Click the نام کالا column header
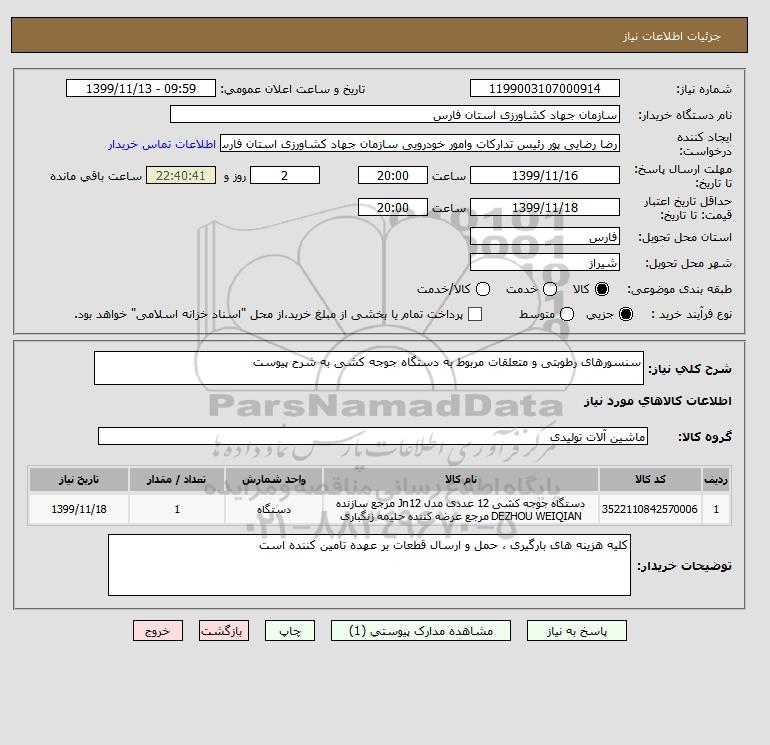This screenshot has height=745, width=770. [461, 479]
